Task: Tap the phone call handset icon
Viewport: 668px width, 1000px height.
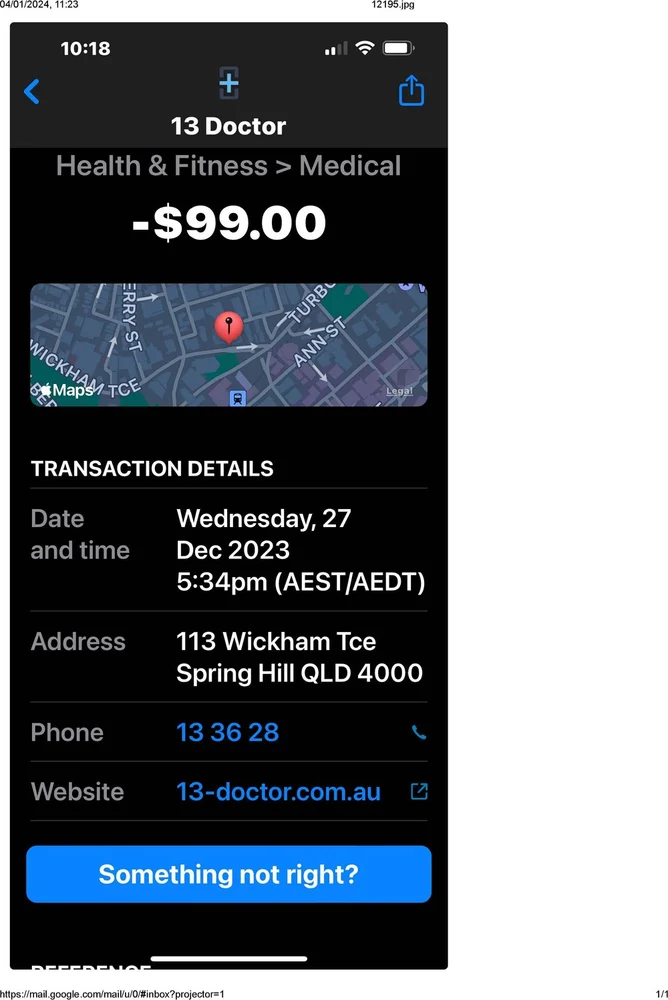Action: [418, 733]
